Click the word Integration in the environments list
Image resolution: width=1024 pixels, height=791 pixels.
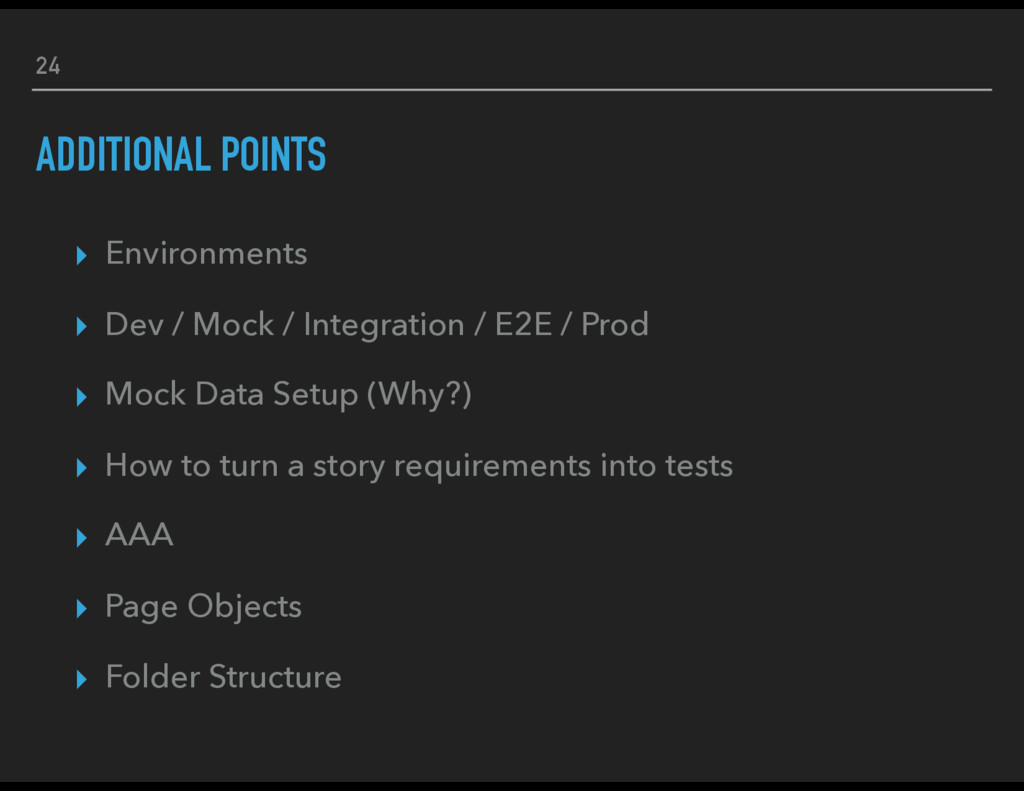point(384,325)
